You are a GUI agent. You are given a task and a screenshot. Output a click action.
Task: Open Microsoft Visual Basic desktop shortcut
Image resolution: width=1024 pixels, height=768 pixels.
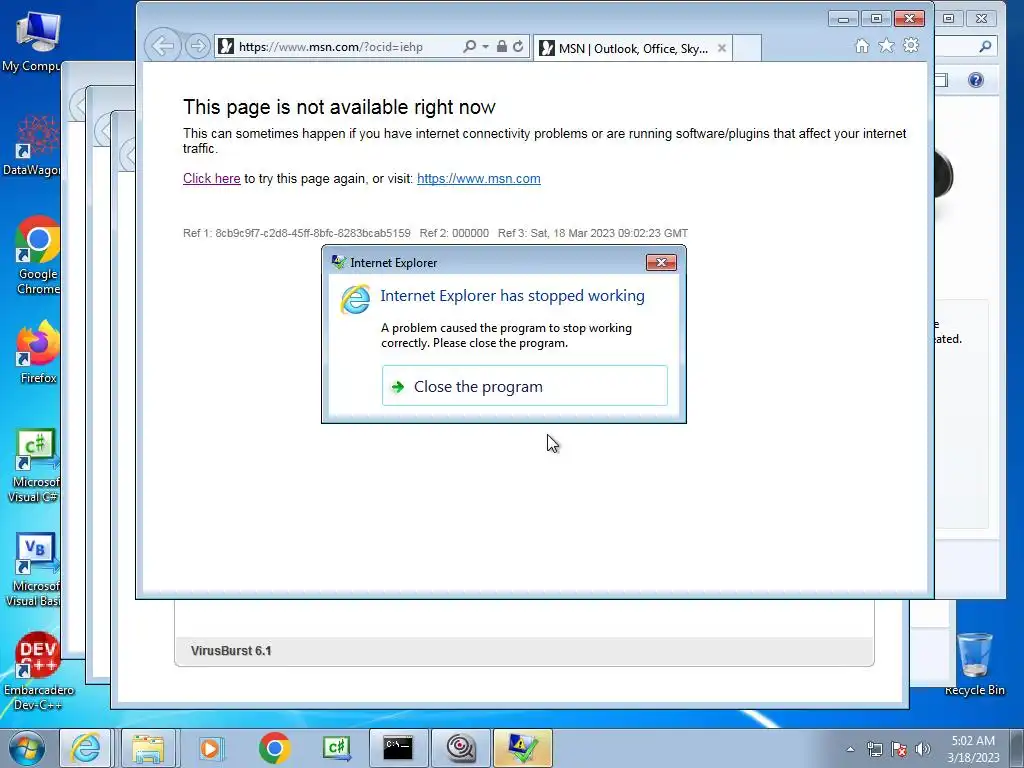coord(33,570)
